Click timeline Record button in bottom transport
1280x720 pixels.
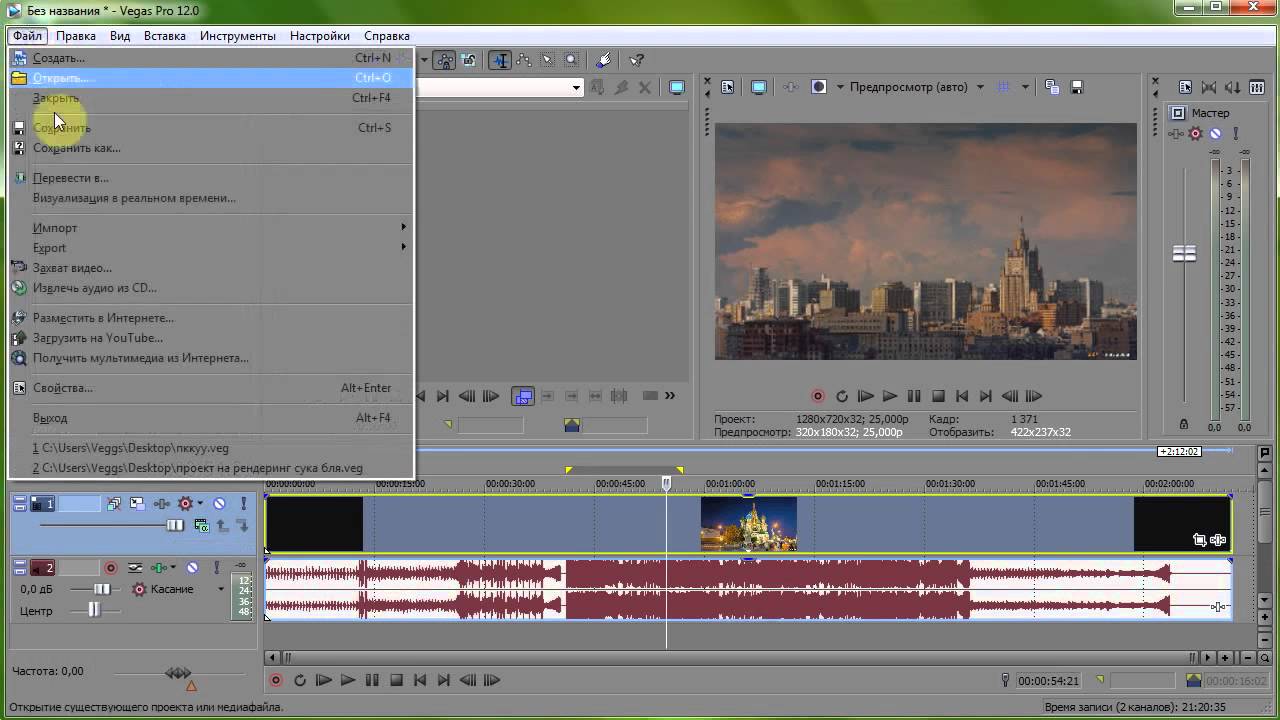click(276, 680)
